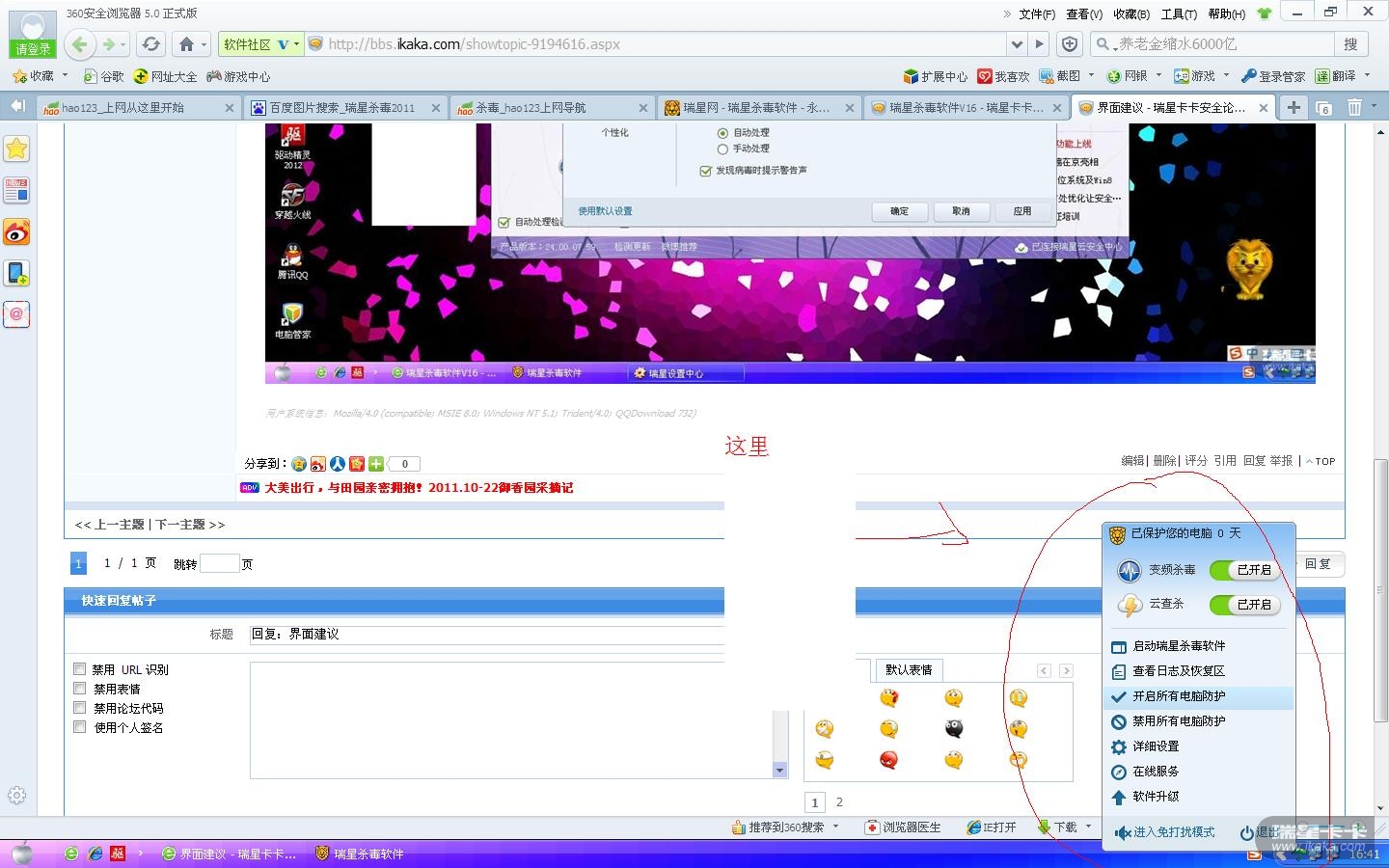Open the 文件(F) menu
Screen dimensions: 1389x868
point(1037,14)
